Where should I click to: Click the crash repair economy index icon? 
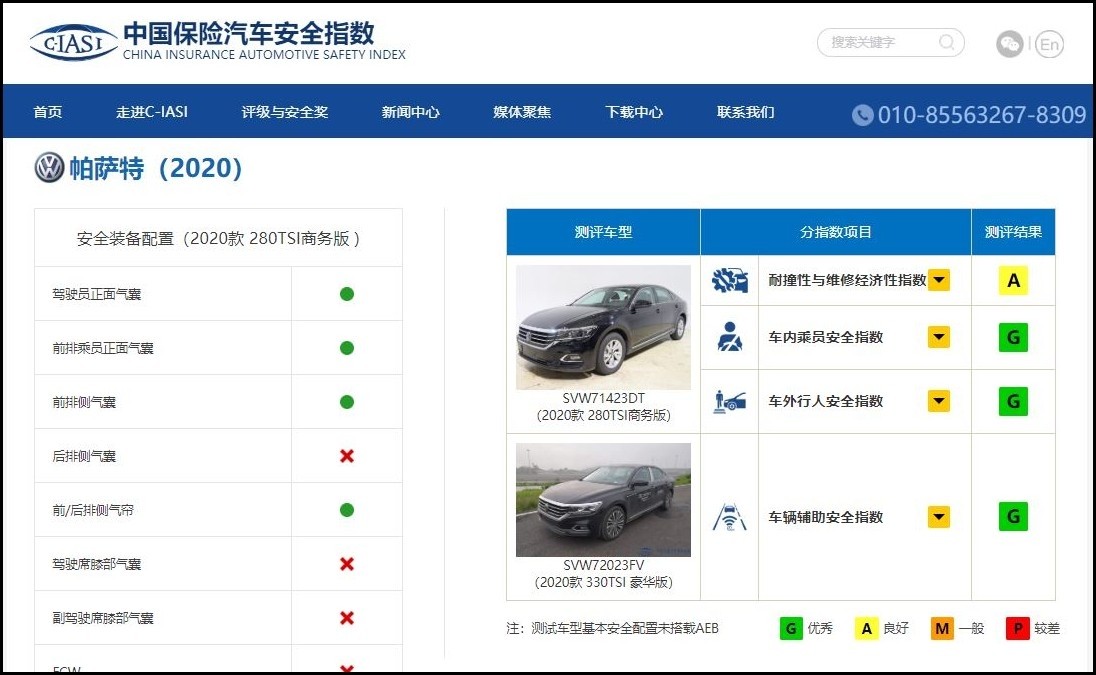coord(730,280)
